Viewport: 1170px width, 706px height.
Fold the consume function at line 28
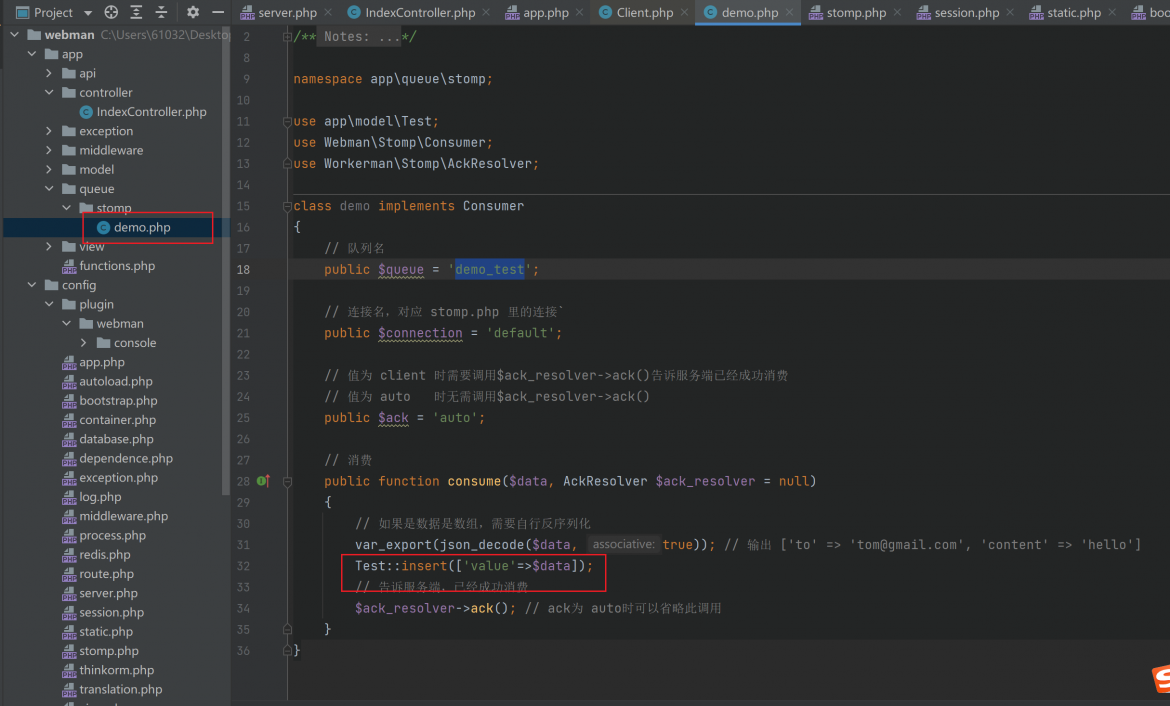pyautogui.click(x=287, y=481)
